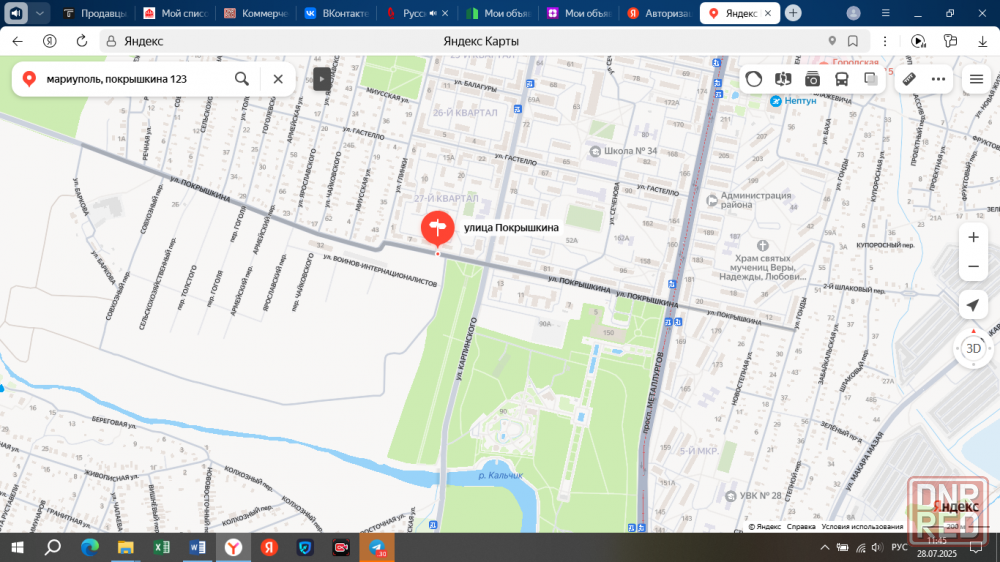Select the ruler distance measurement tool
Viewport: 1000px width, 562px height.
[909, 79]
